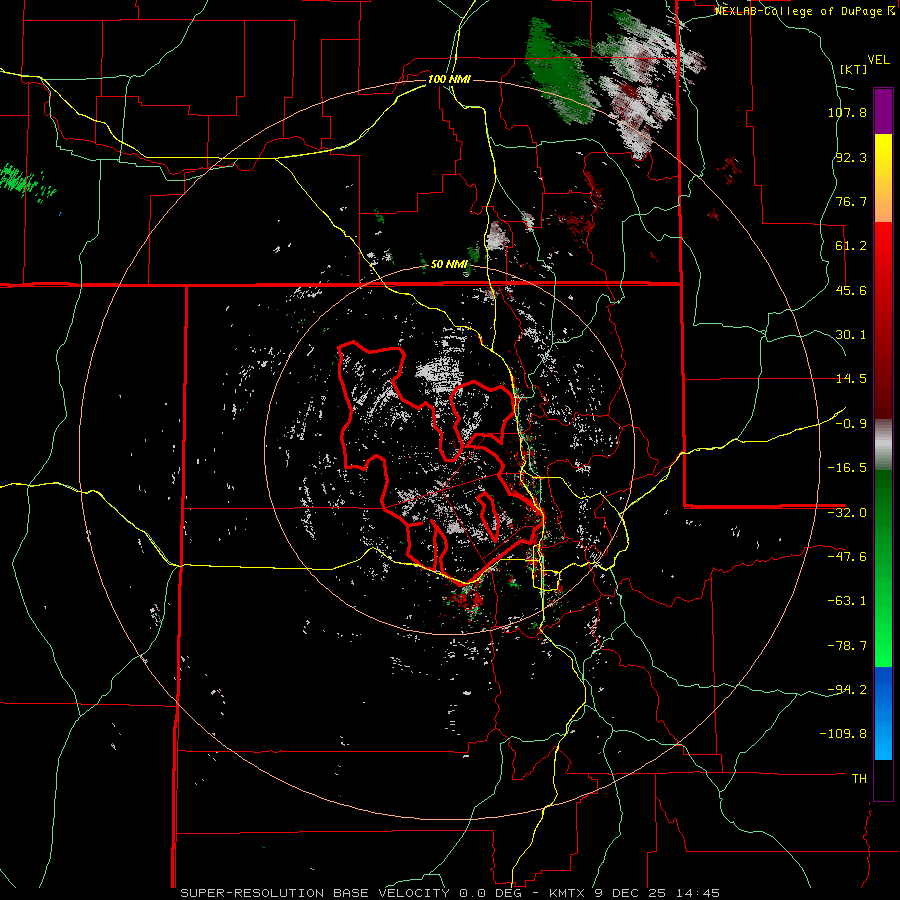This screenshot has width=900, height=900.
Task: Pick the blue segment of the velocity color bar
Action: click(883, 713)
